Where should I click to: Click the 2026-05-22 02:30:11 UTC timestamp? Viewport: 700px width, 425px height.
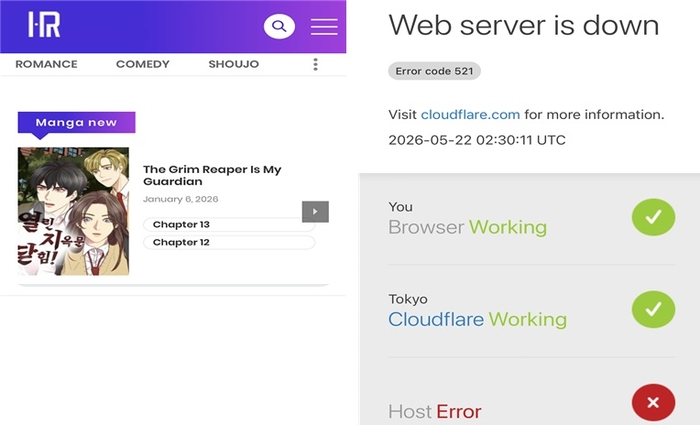pos(477,140)
